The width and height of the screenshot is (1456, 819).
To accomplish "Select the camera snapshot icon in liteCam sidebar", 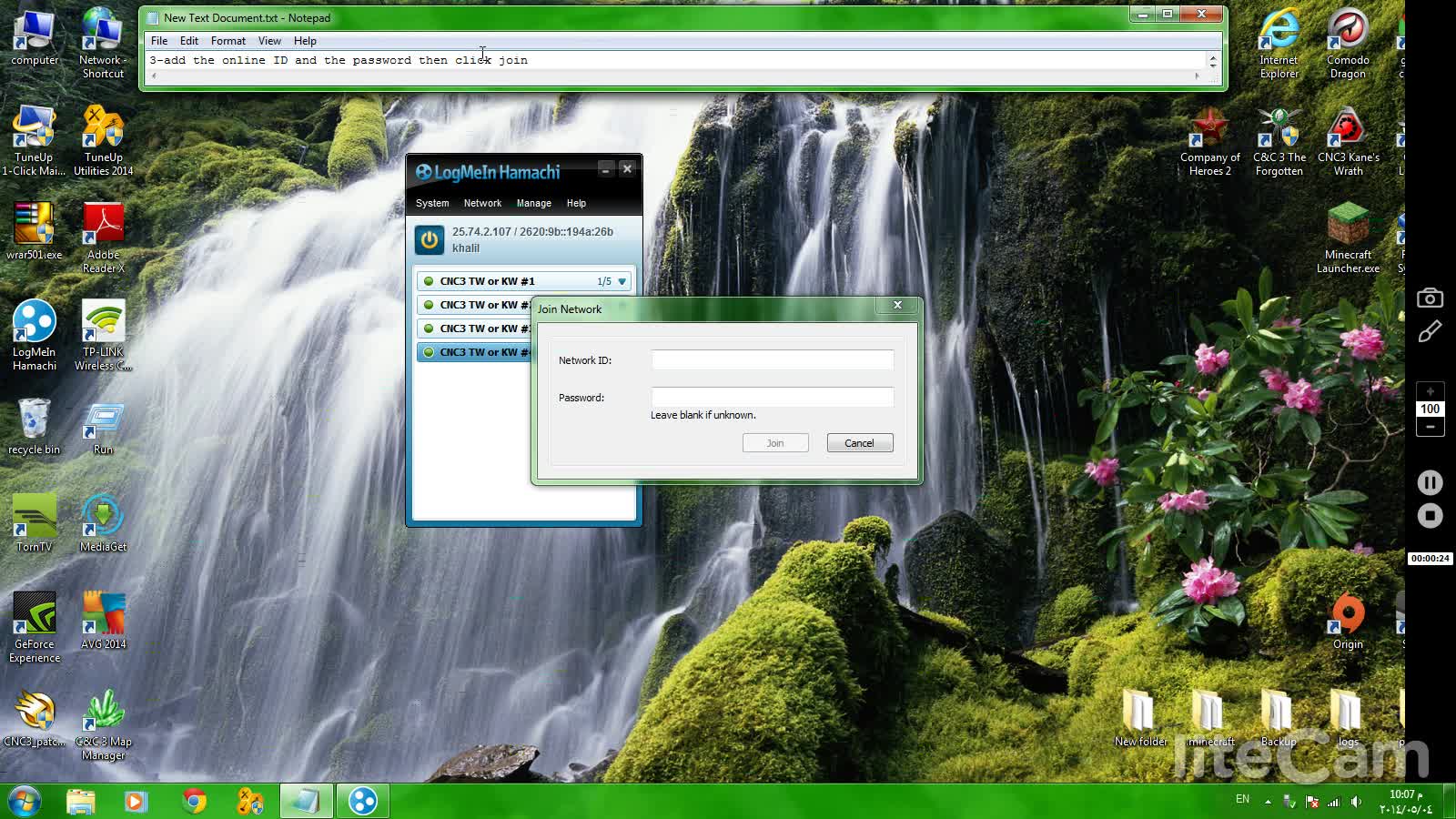I will click(x=1431, y=298).
